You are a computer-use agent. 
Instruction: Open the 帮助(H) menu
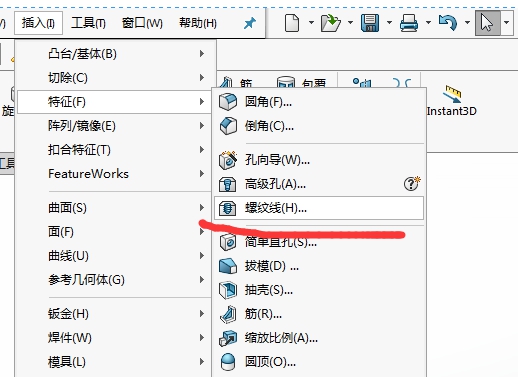click(x=198, y=23)
